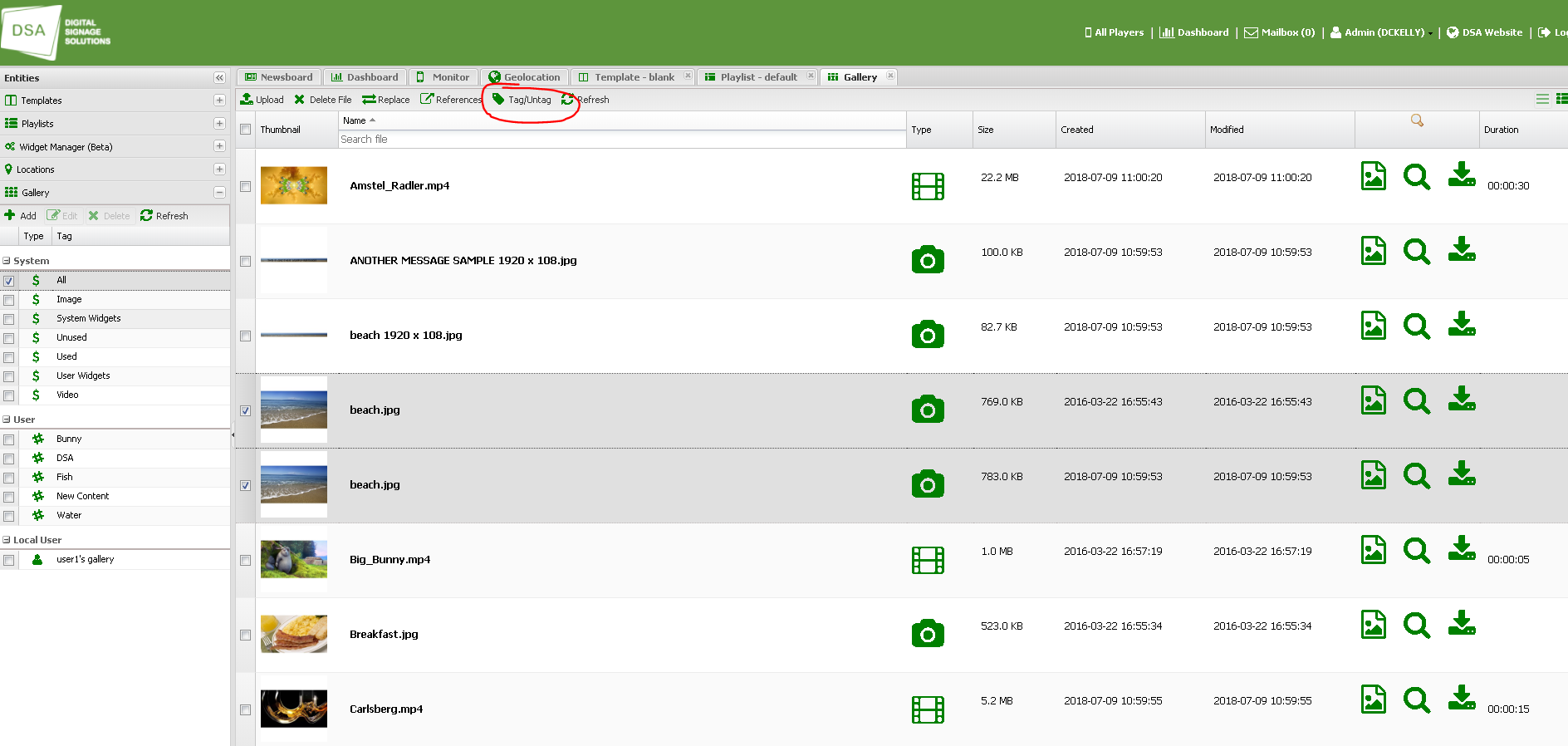Collapse the User tag group
The image size is (1568, 746).
pyautogui.click(x=7, y=420)
